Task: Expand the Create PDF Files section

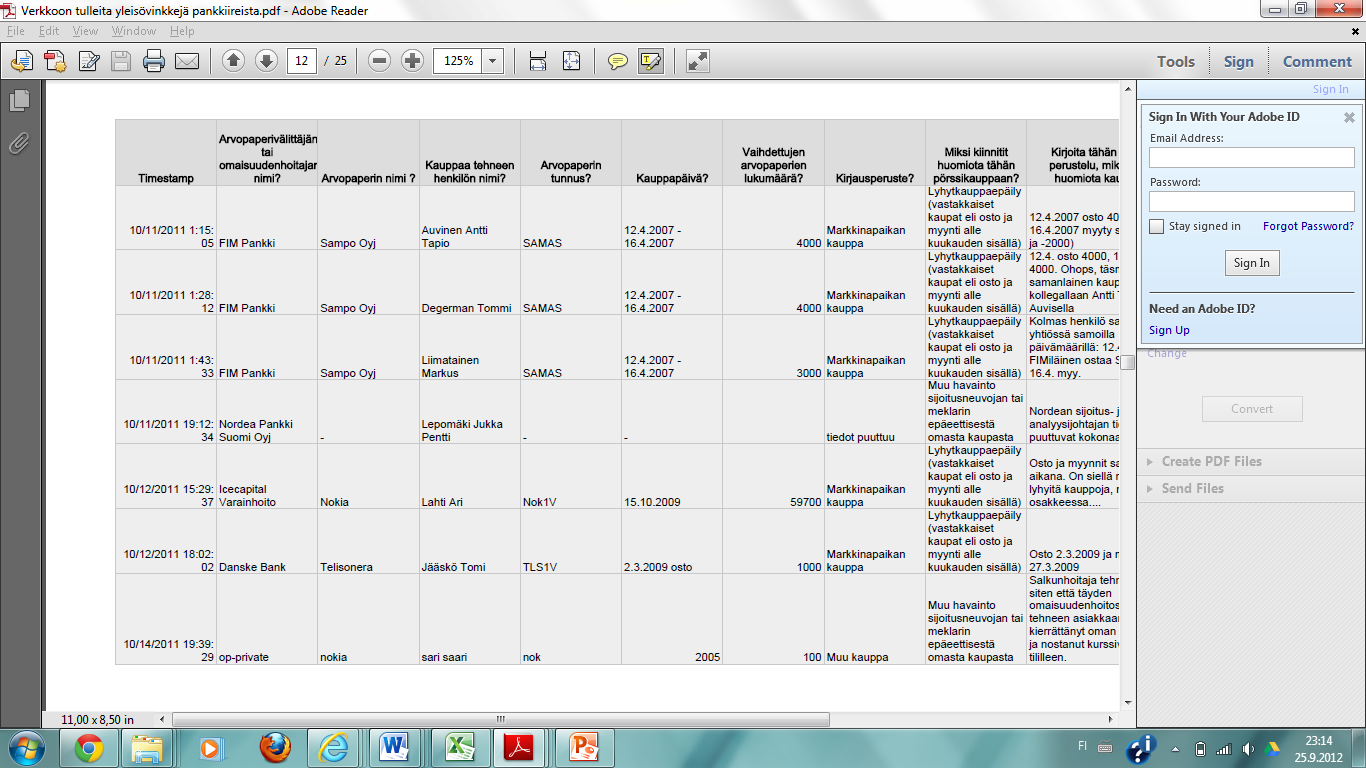Action: tap(1211, 461)
